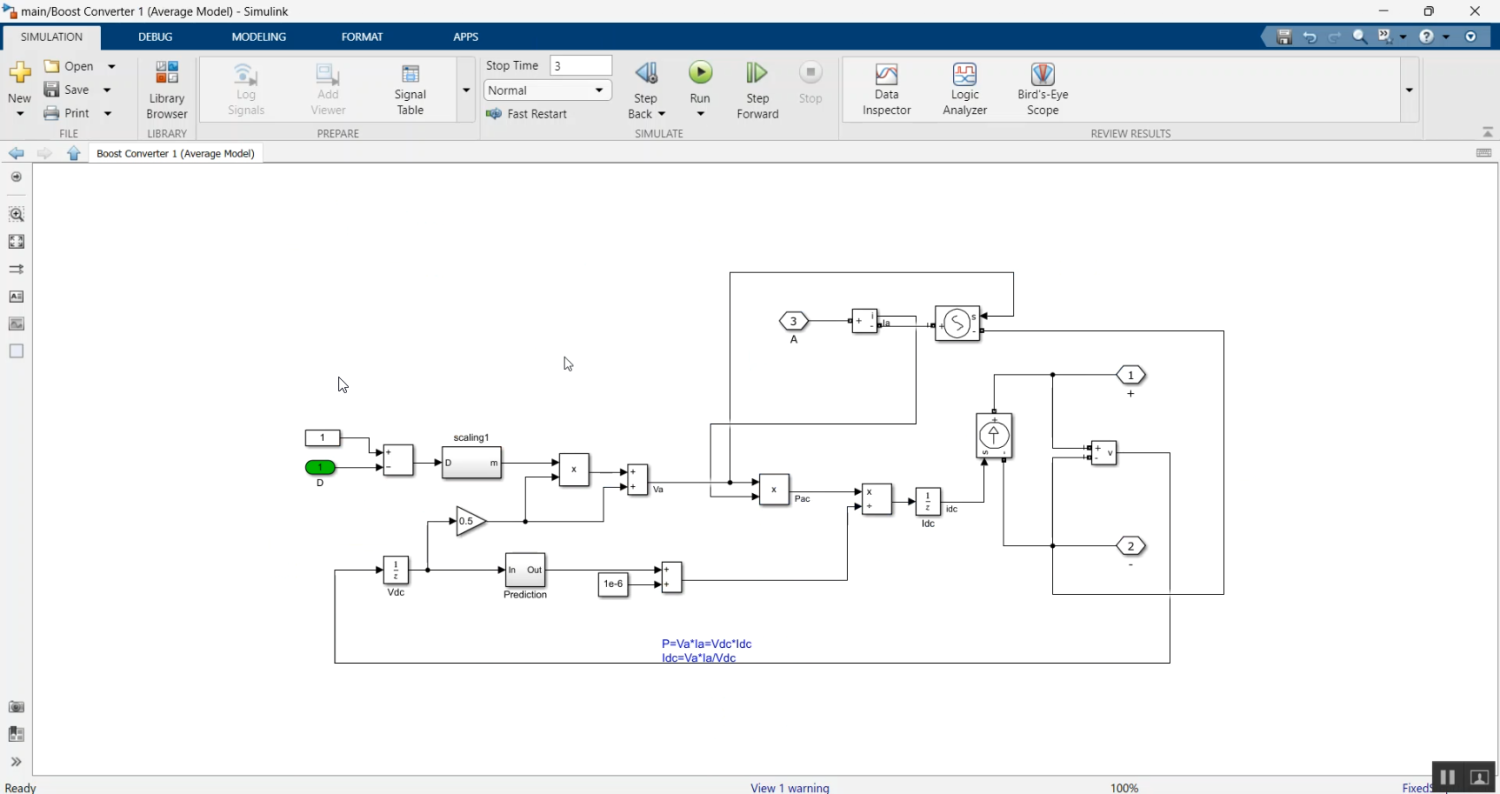
Task: Click the View 1 warning link
Action: 789,788
